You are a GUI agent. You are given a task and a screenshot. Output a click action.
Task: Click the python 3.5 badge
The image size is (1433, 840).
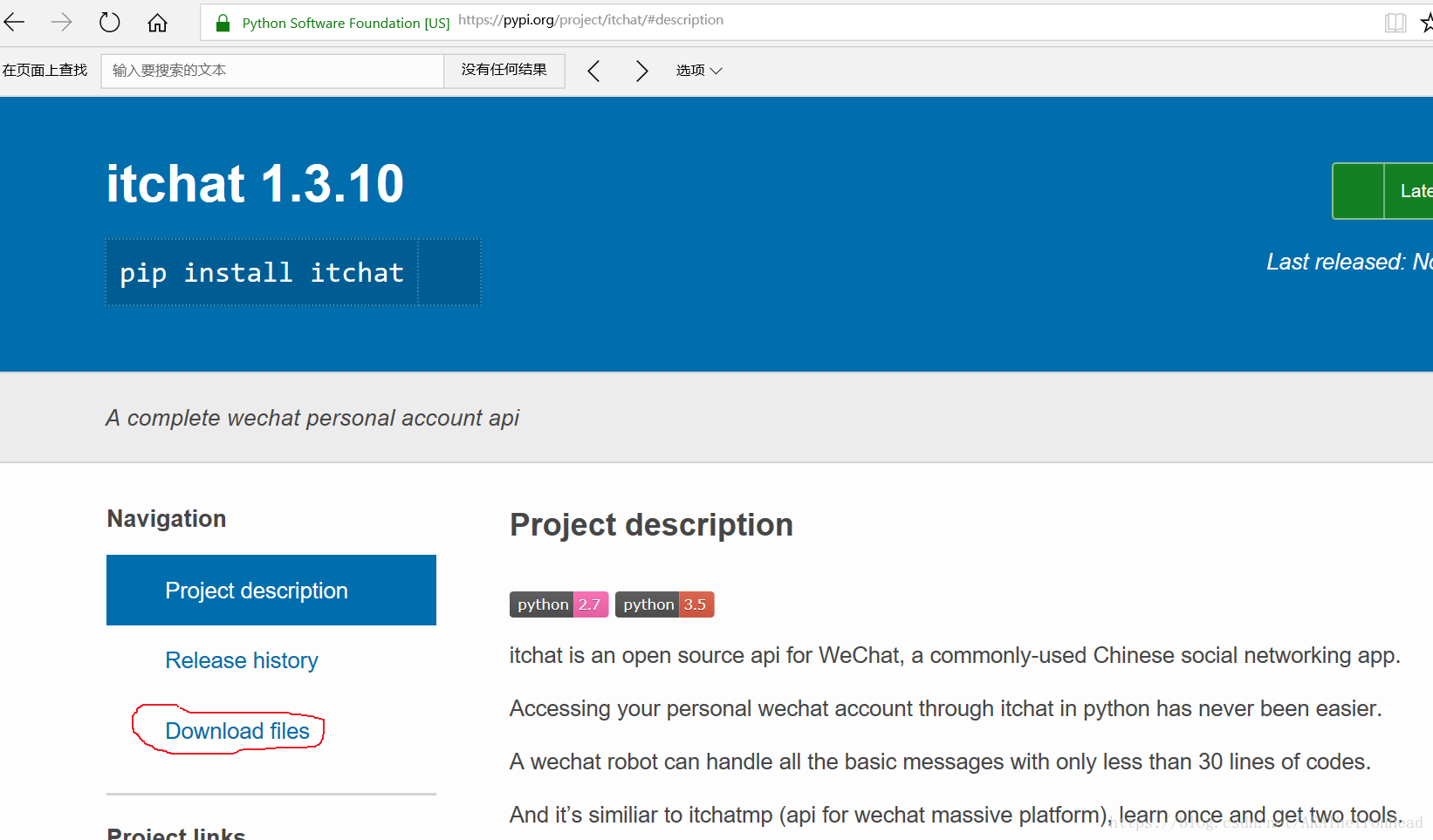pyautogui.click(x=665, y=604)
